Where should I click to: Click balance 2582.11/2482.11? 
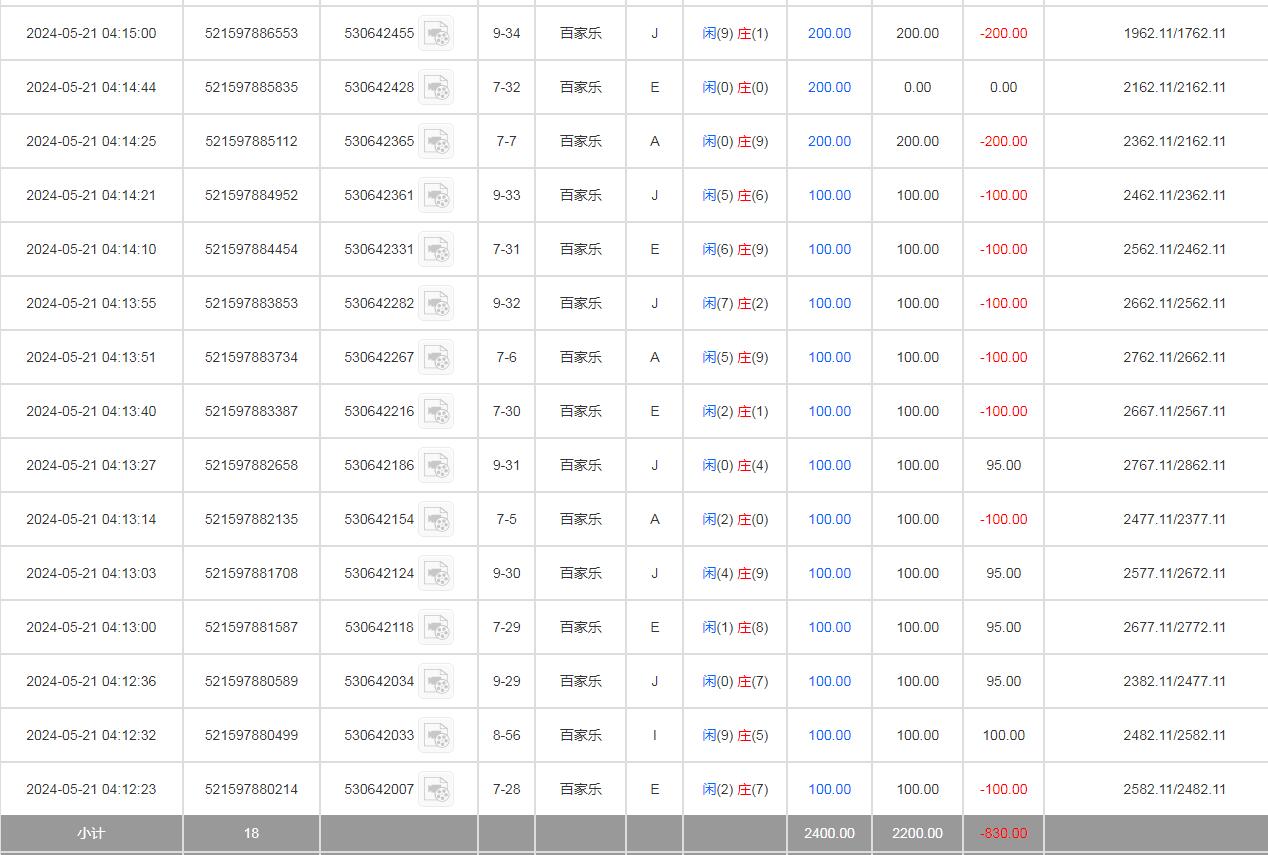coord(1174,789)
